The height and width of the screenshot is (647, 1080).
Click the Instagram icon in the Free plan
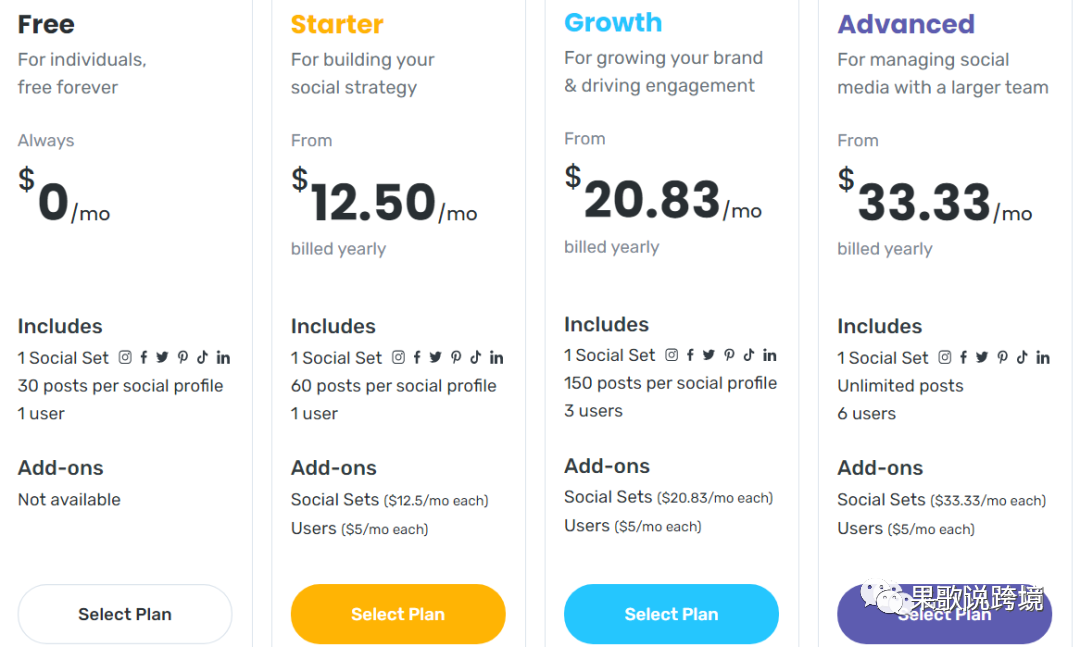125,358
